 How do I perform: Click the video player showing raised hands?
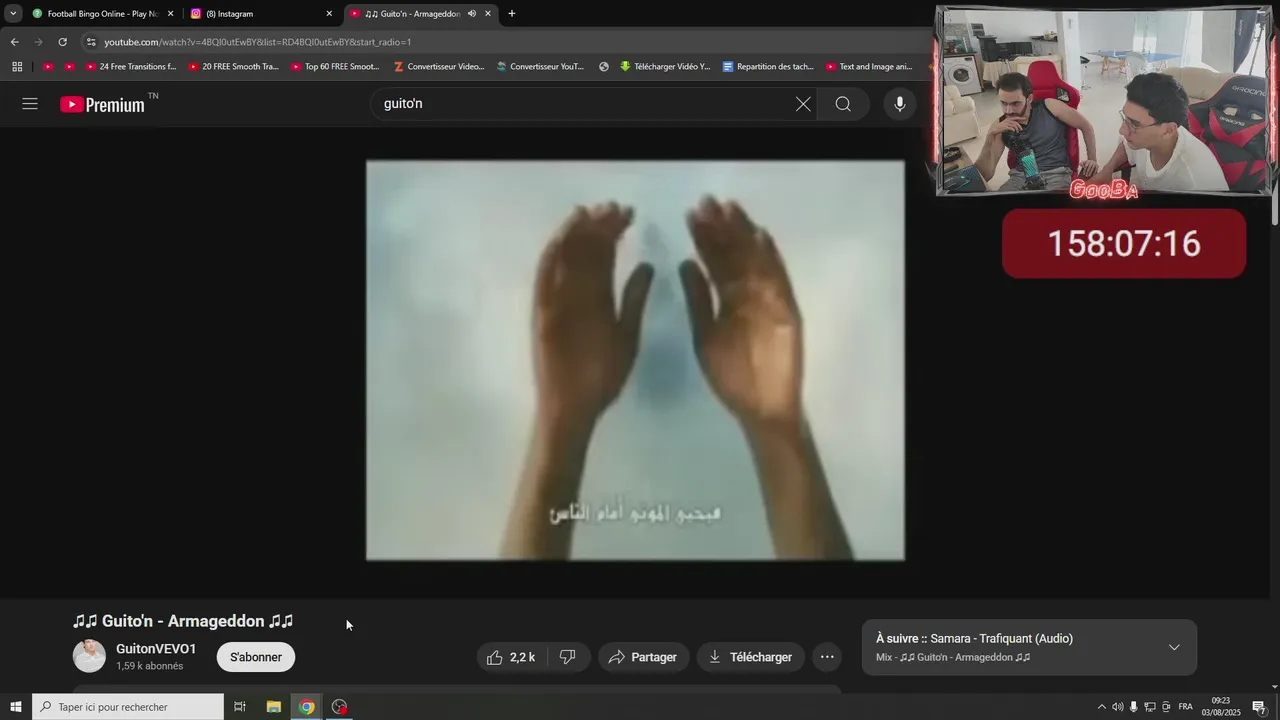635,360
